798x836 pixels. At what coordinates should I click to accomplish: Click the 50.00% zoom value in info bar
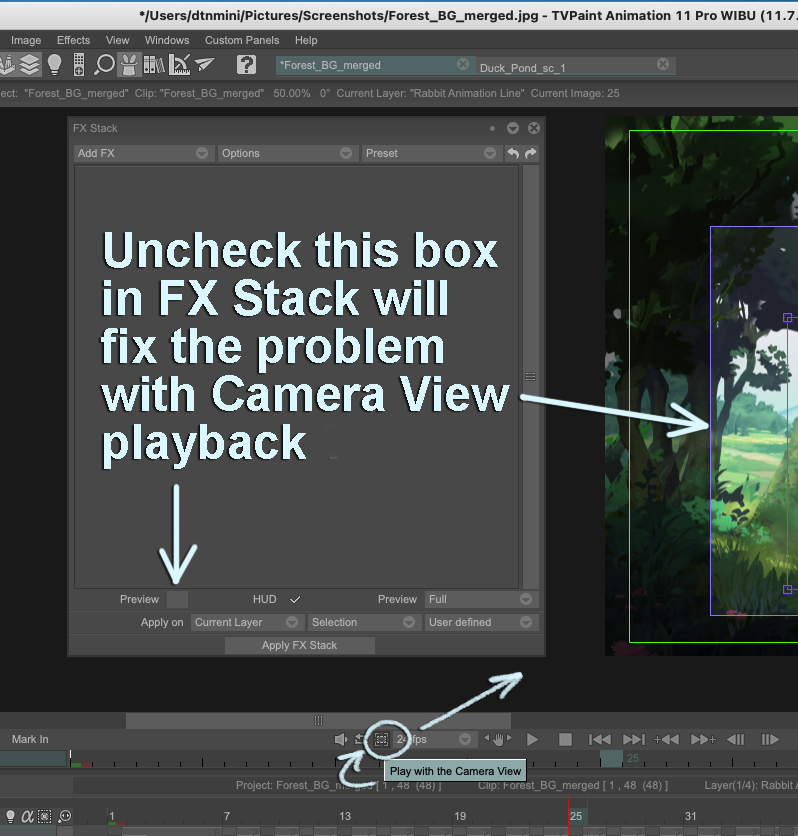(292, 93)
